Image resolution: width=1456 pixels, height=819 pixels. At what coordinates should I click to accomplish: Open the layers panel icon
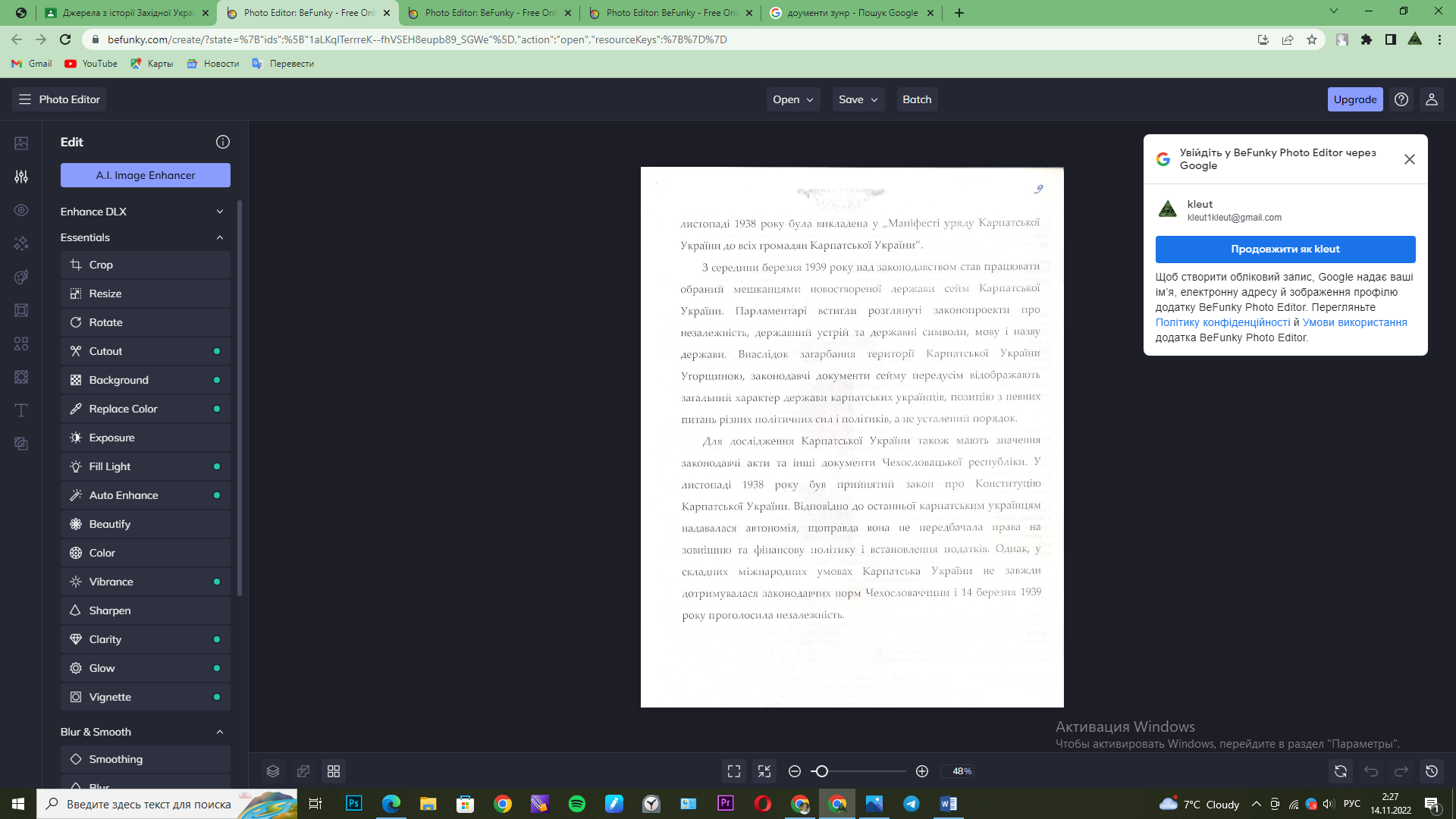(x=273, y=771)
